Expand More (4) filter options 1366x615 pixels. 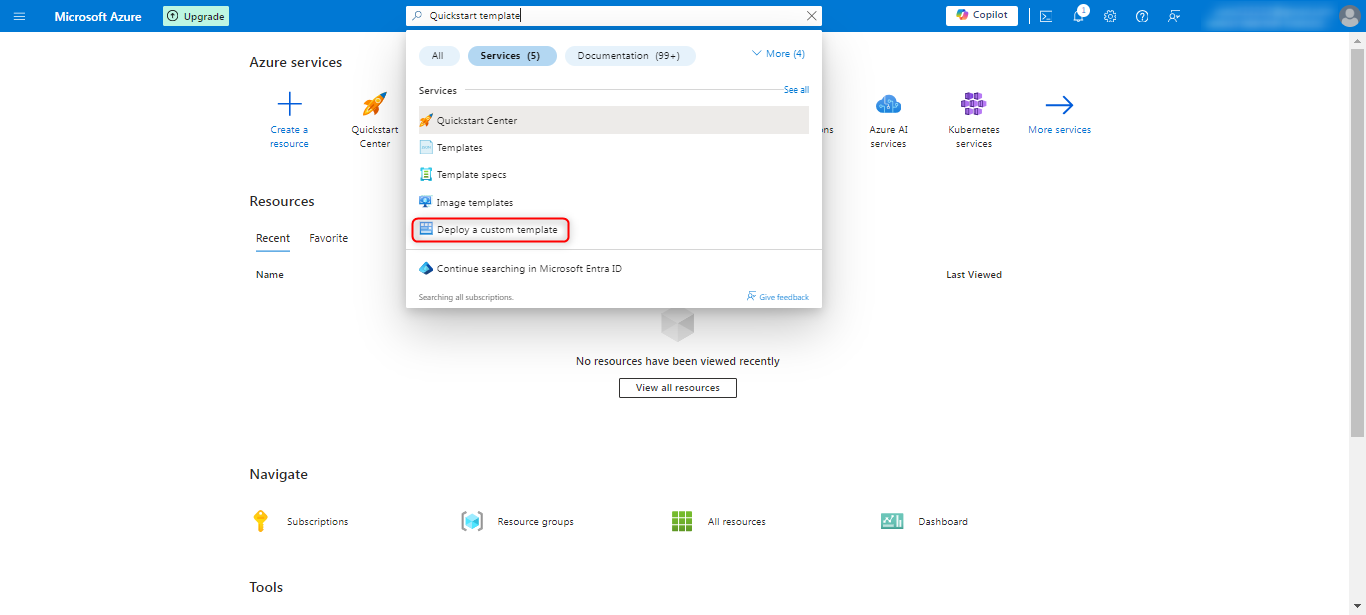(778, 54)
